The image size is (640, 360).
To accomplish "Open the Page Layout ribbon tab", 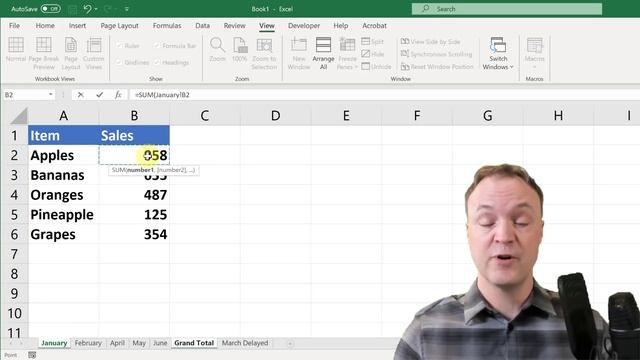I will point(120,25).
